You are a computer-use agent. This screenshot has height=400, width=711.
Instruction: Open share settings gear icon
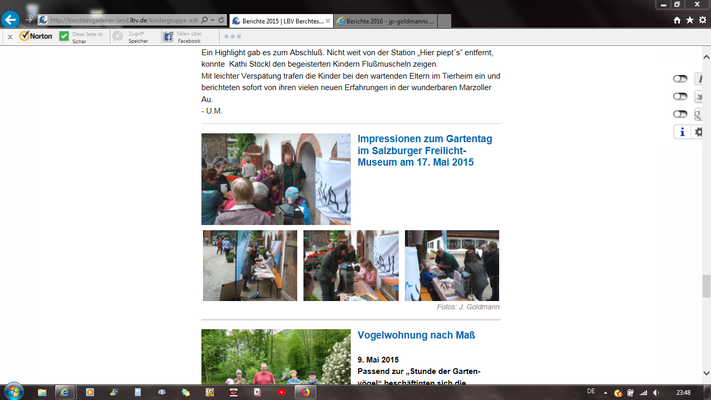click(698, 132)
